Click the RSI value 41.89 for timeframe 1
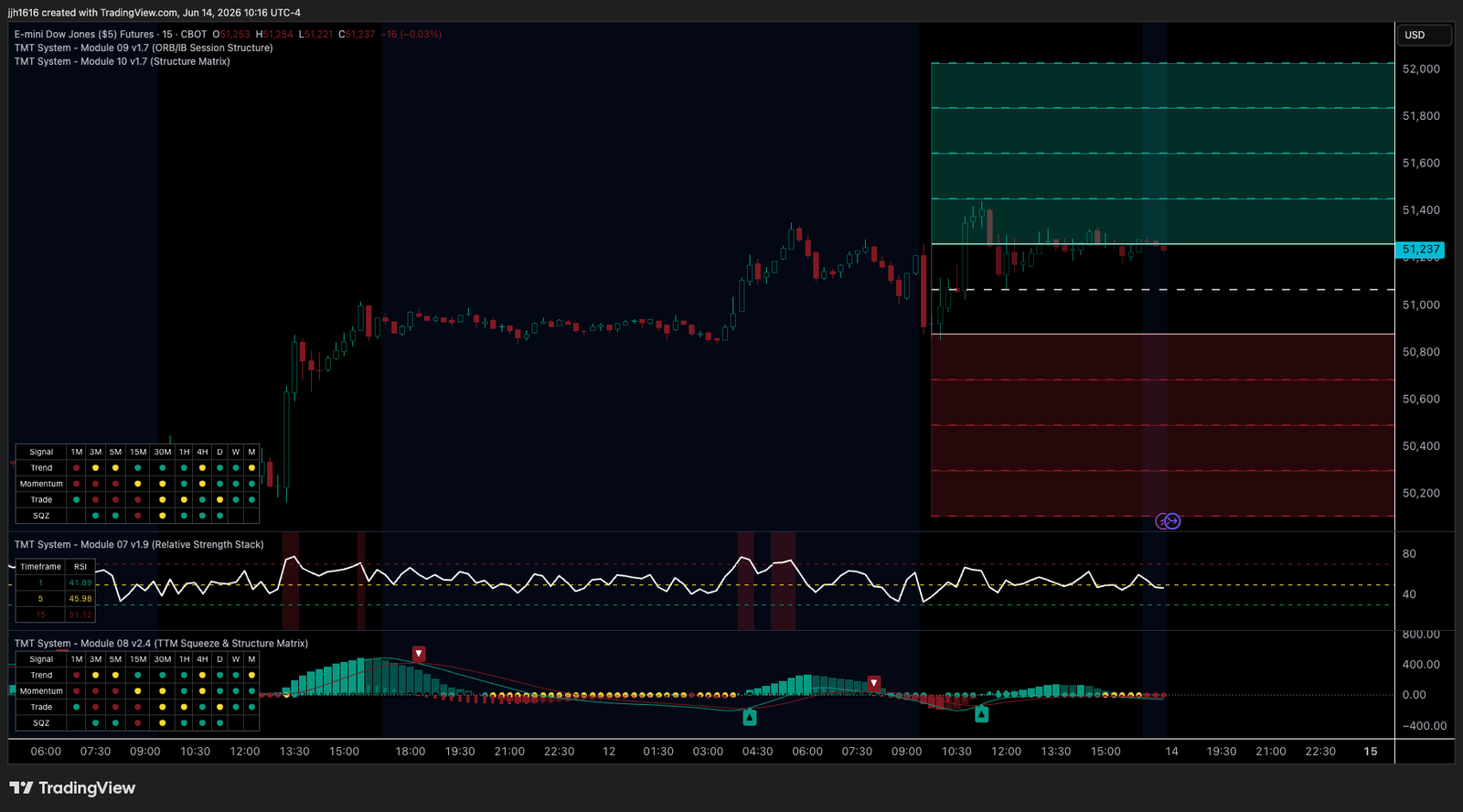This screenshot has width=1463, height=812. (80, 582)
